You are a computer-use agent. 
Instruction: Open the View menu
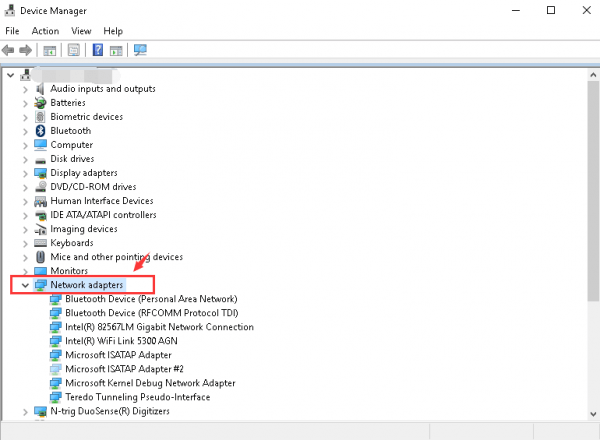coord(81,31)
